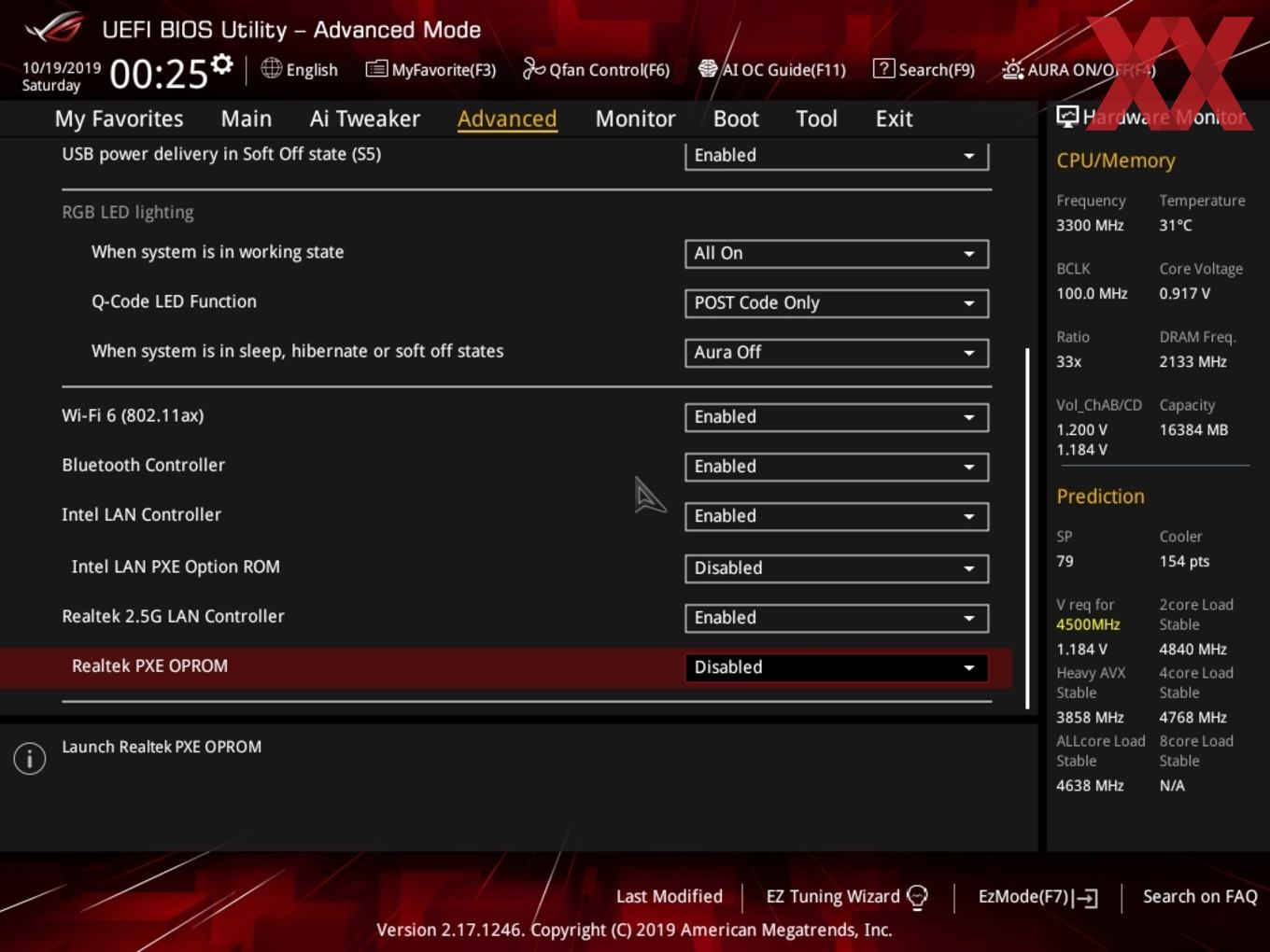Open Intel LAN PXE Option ROM dropdown

pyautogui.click(x=837, y=567)
